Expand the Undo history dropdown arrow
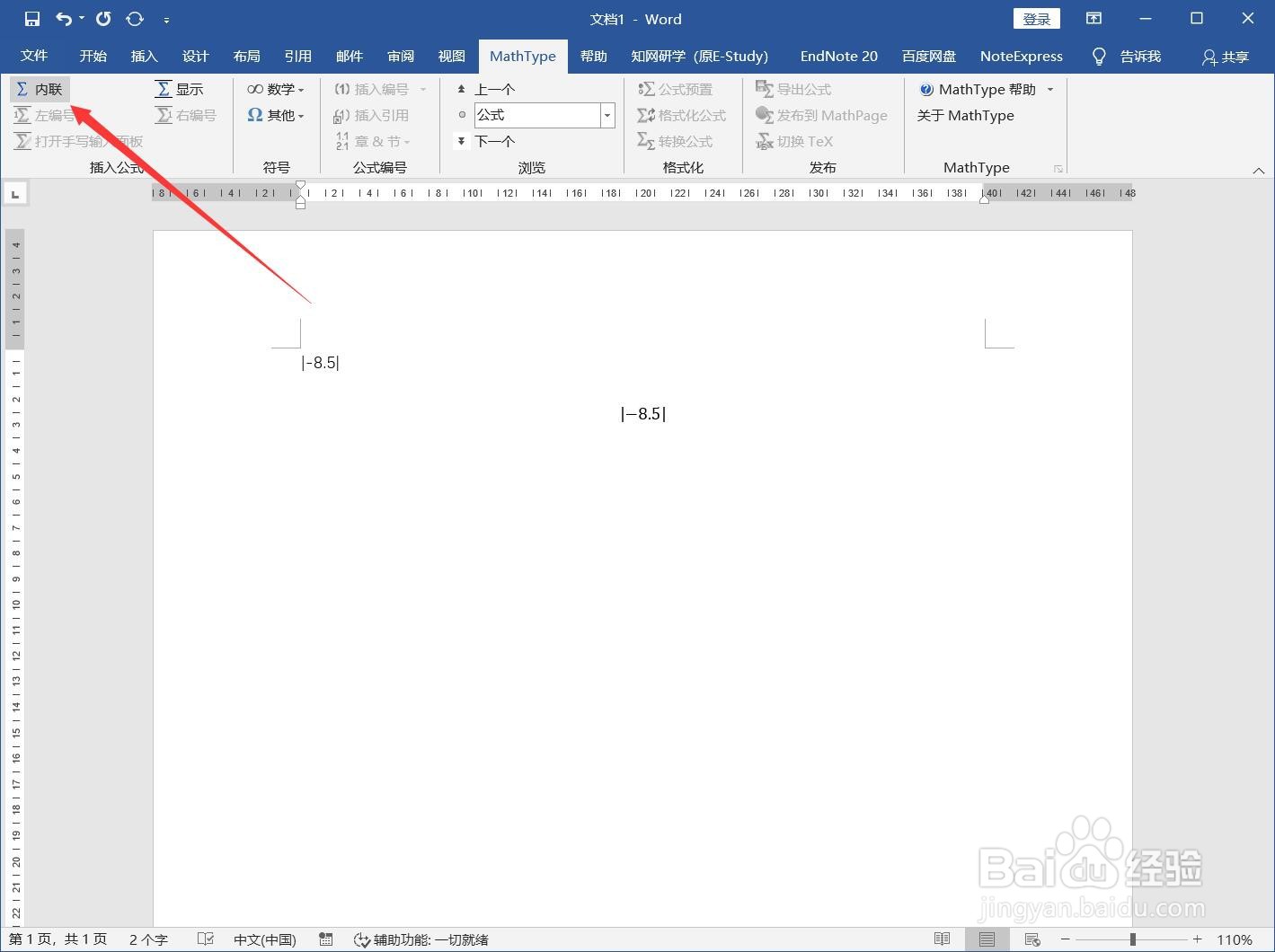This screenshot has height=952, width=1275. [x=81, y=19]
